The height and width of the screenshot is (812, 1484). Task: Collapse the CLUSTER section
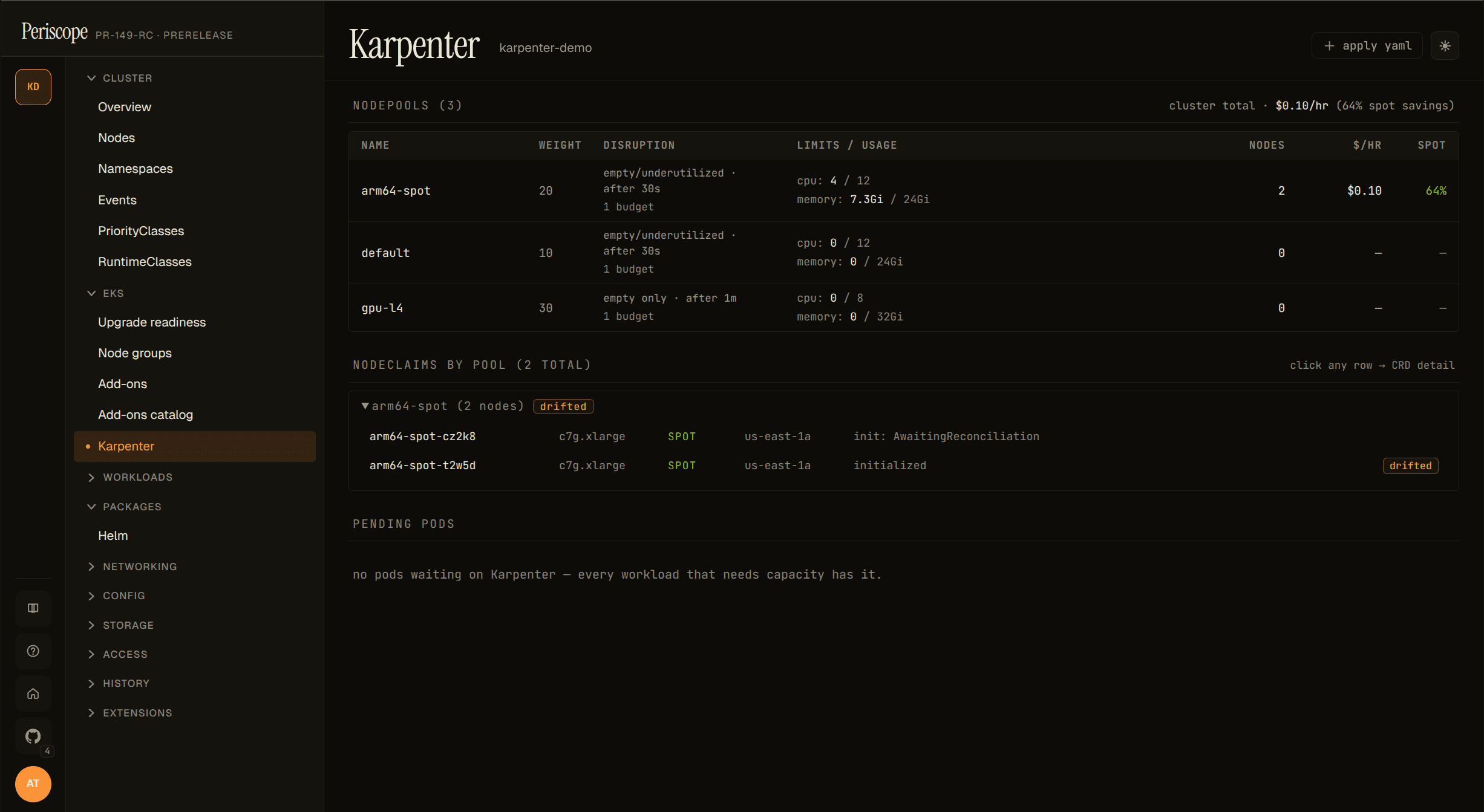click(120, 78)
